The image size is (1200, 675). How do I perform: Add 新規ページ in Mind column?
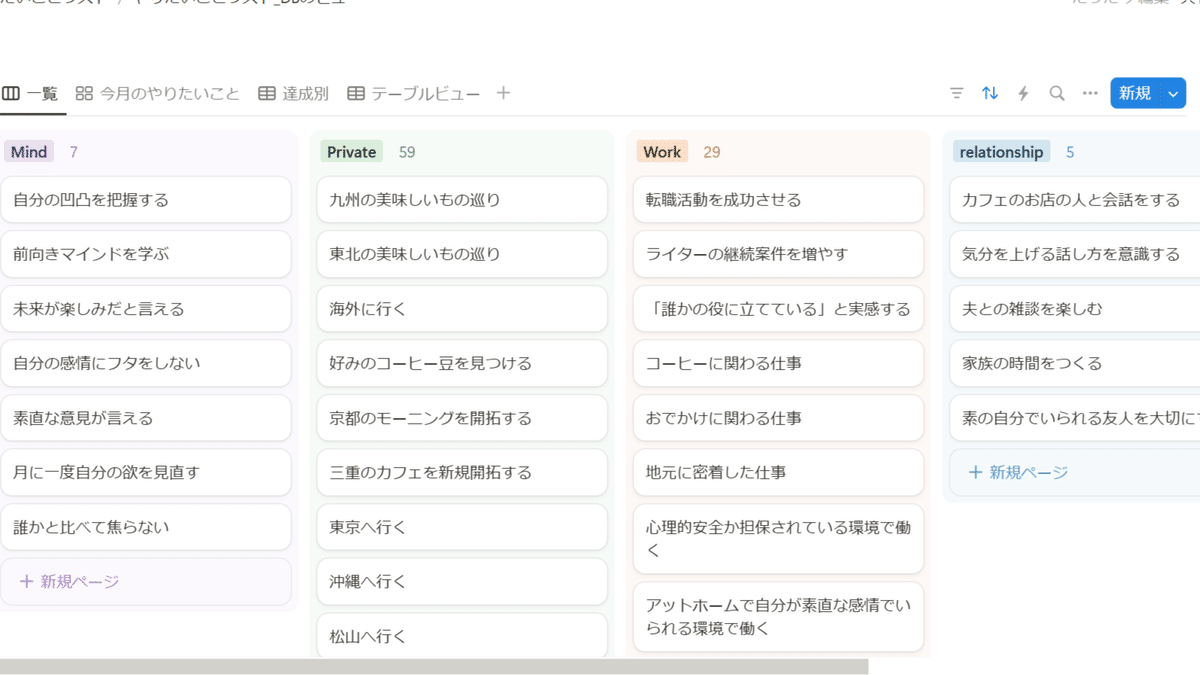[70, 581]
